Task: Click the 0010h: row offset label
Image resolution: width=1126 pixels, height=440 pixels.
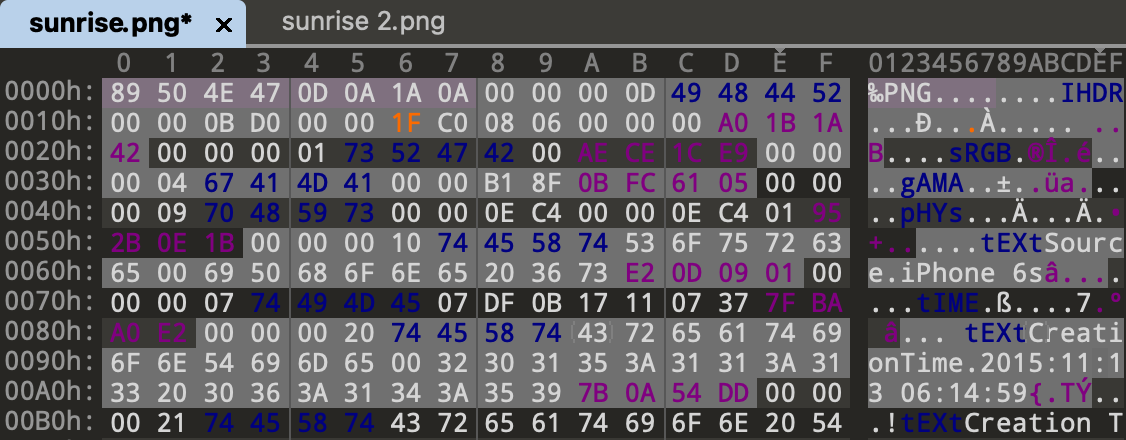Action: (x=50, y=123)
